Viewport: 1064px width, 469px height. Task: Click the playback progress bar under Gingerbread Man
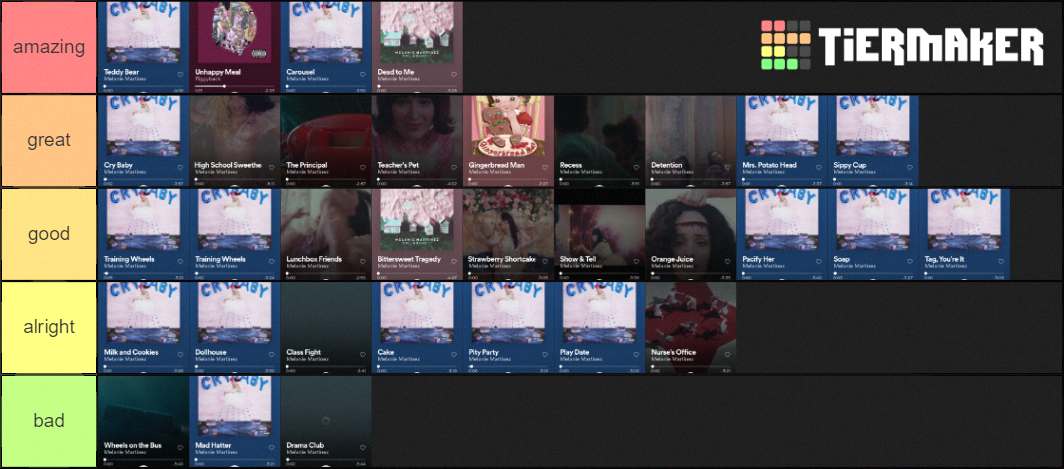click(x=508, y=180)
